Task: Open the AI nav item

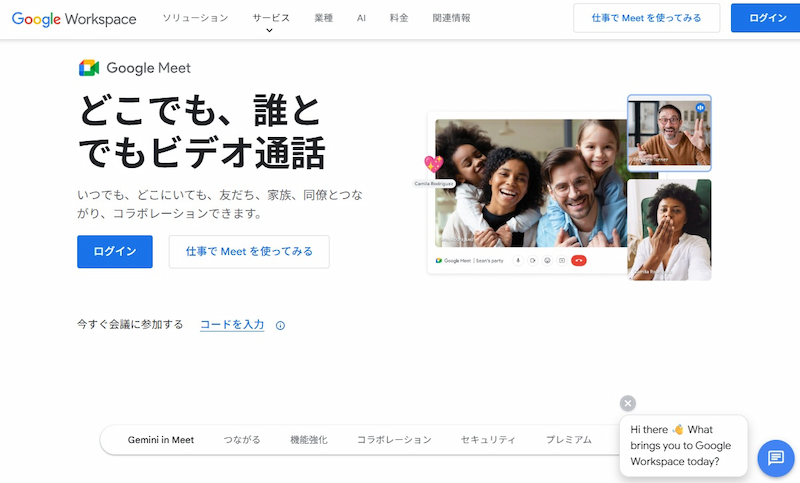Action: [x=361, y=18]
